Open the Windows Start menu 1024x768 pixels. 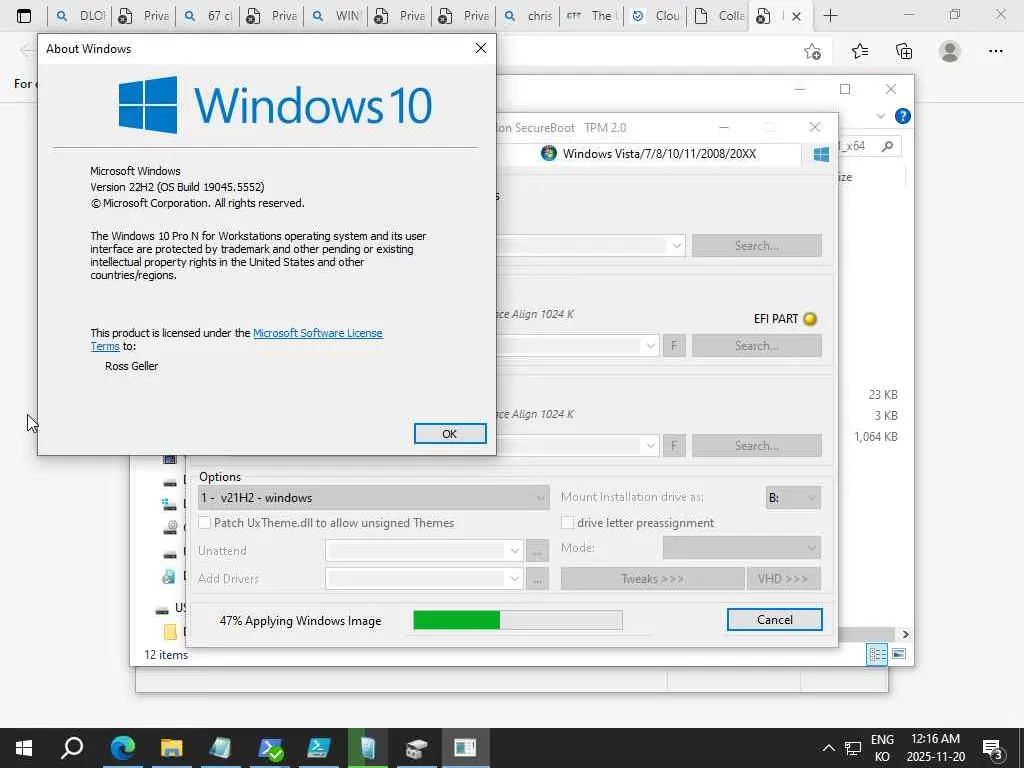coord(24,748)
